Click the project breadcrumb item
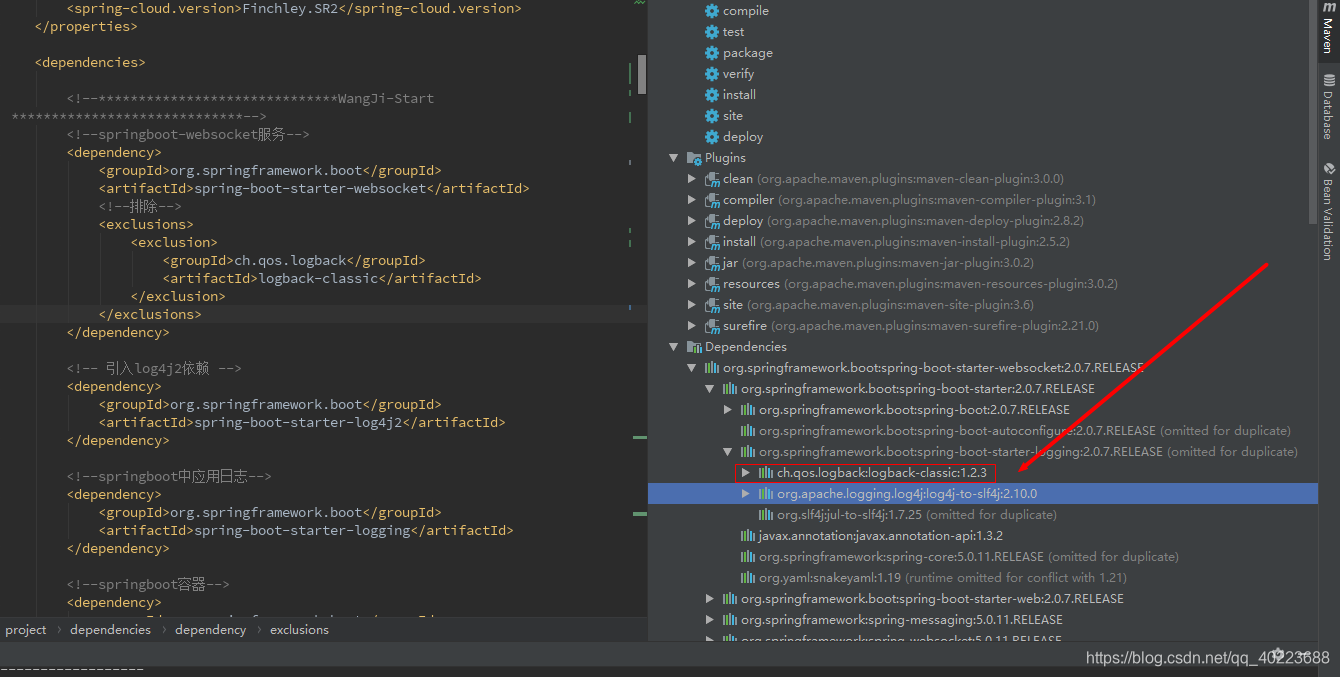This screenshot has width=1340, height=677. (x=26, y=630)
